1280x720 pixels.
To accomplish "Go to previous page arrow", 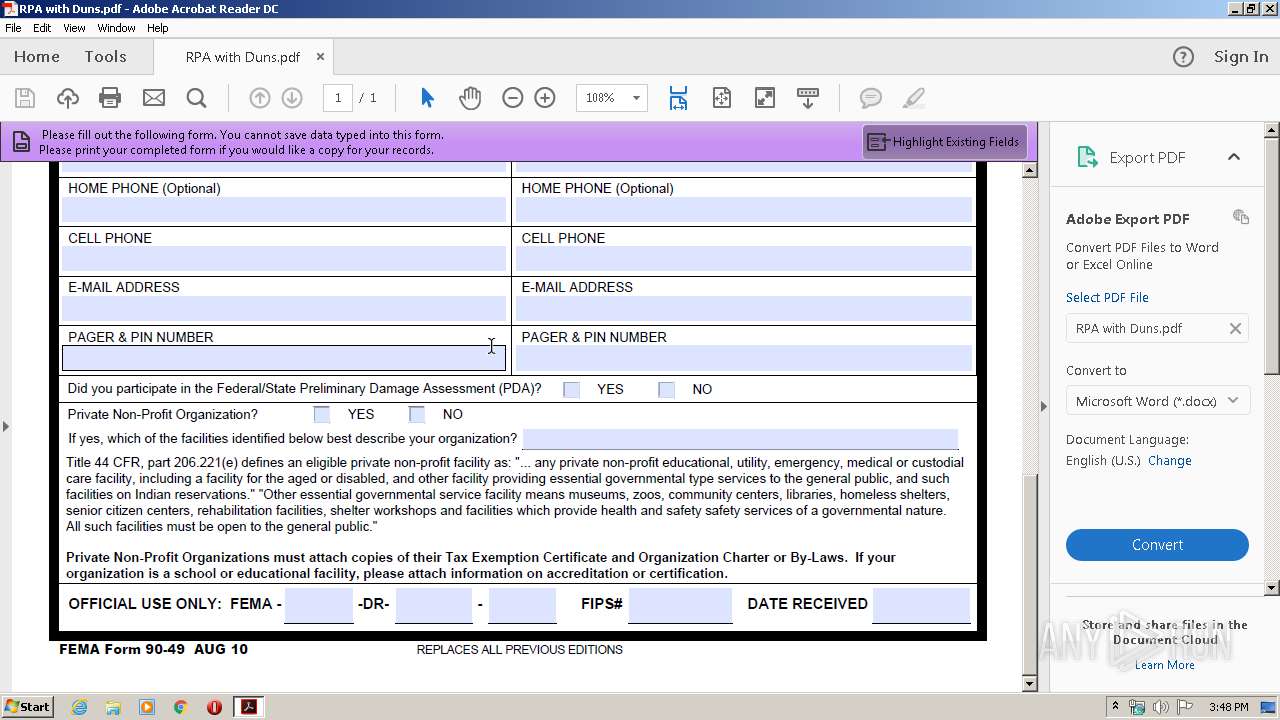I will point(259,98).
